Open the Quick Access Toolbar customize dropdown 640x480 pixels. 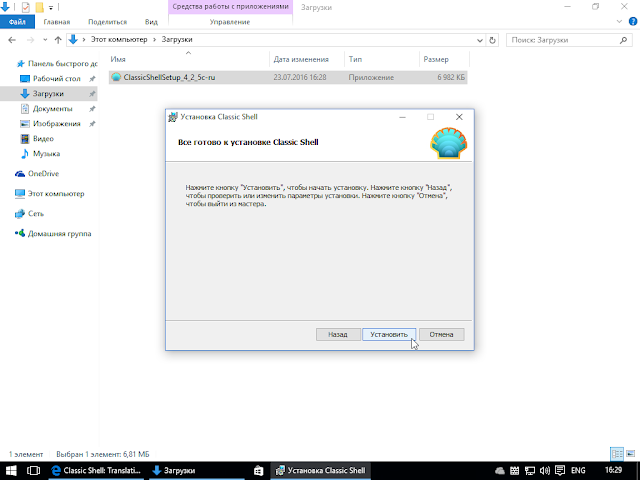tap(51, 7)
